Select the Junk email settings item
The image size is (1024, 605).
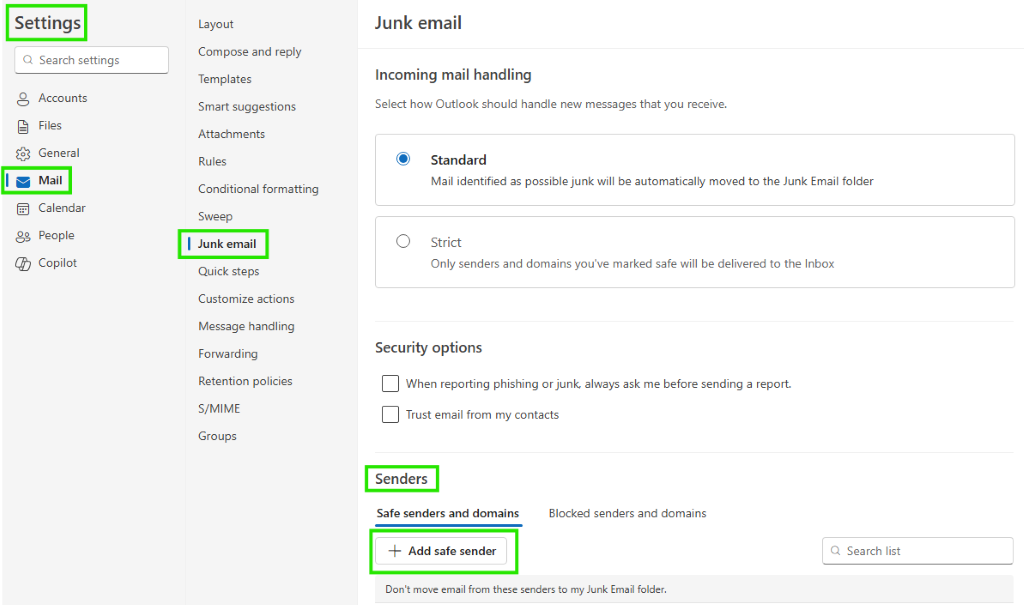tap(227, 244)
